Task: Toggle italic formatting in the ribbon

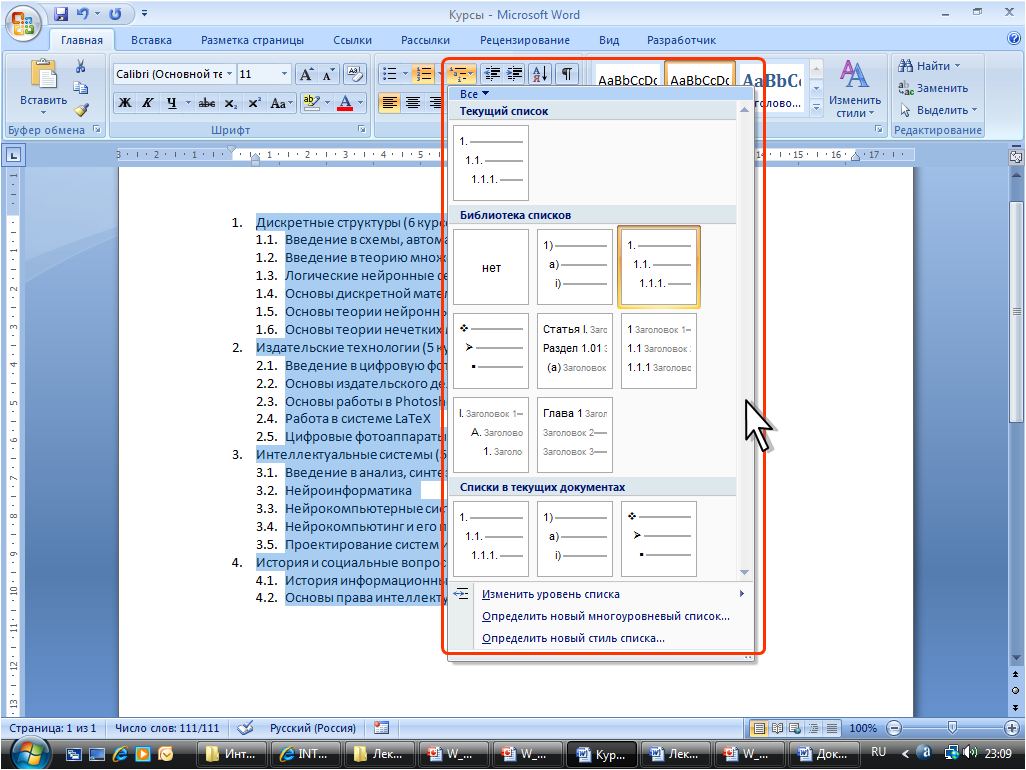Action: [x=148, y=103]
